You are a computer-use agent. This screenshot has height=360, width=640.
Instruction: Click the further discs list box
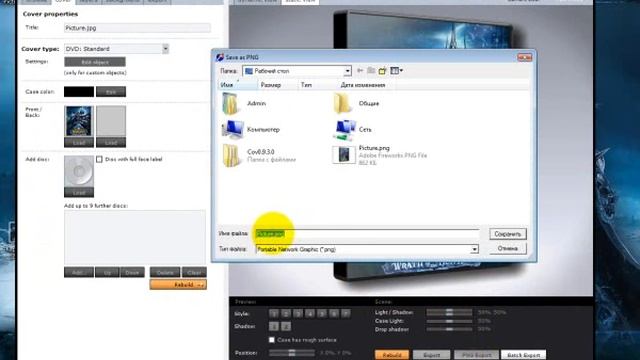135,238
